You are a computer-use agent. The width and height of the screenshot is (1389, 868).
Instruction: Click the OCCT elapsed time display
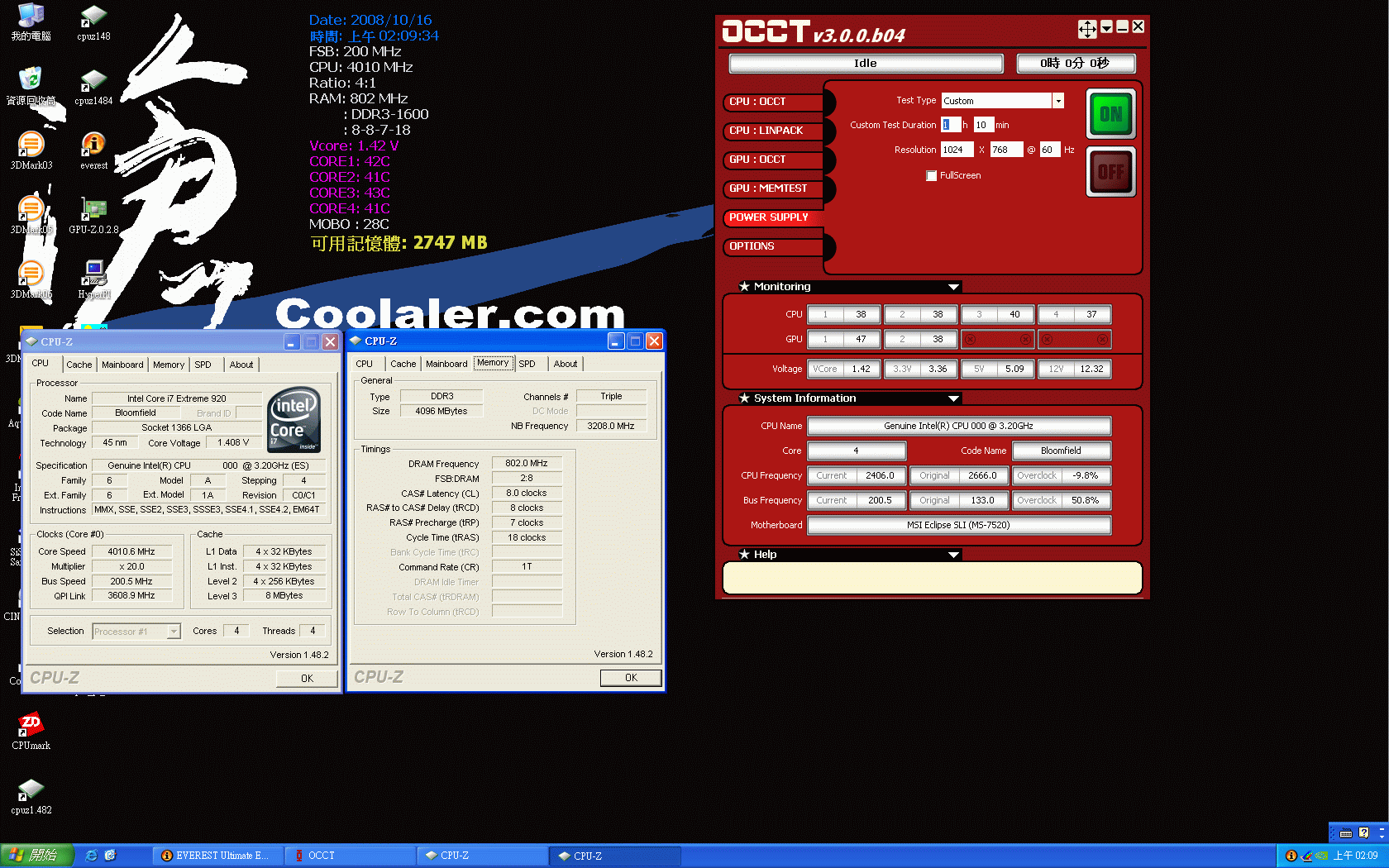(x=1076, y=64)
